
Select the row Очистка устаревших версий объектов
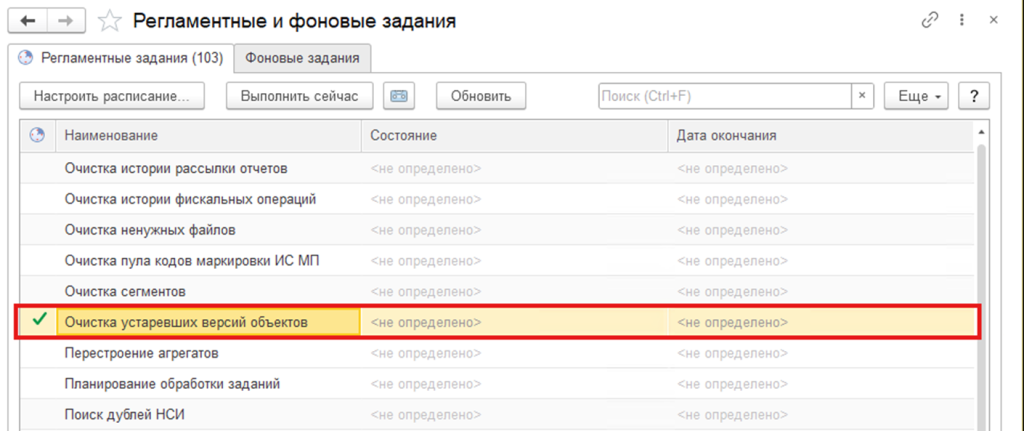point(498,322)
